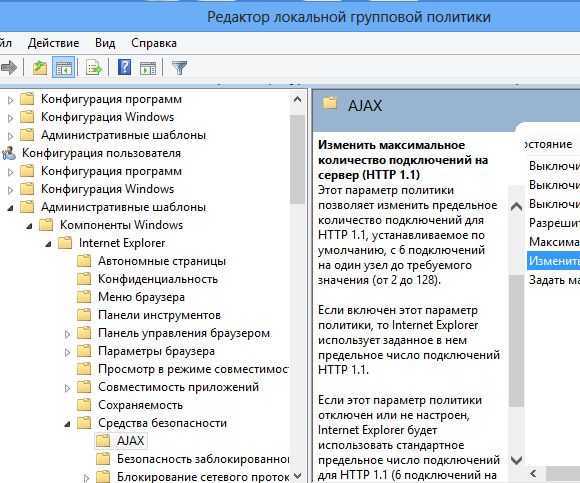The image size is (580, 483).
Task: Collapse the Internet Explorer node
Action: (x=48, y=244)
